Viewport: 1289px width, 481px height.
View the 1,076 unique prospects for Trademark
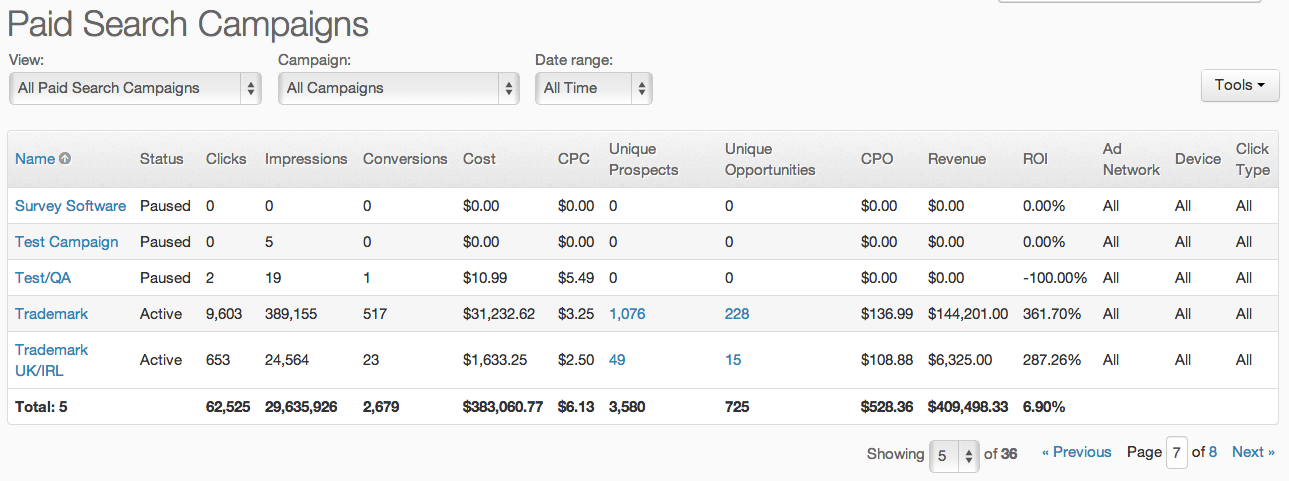[x=627, y=314]
